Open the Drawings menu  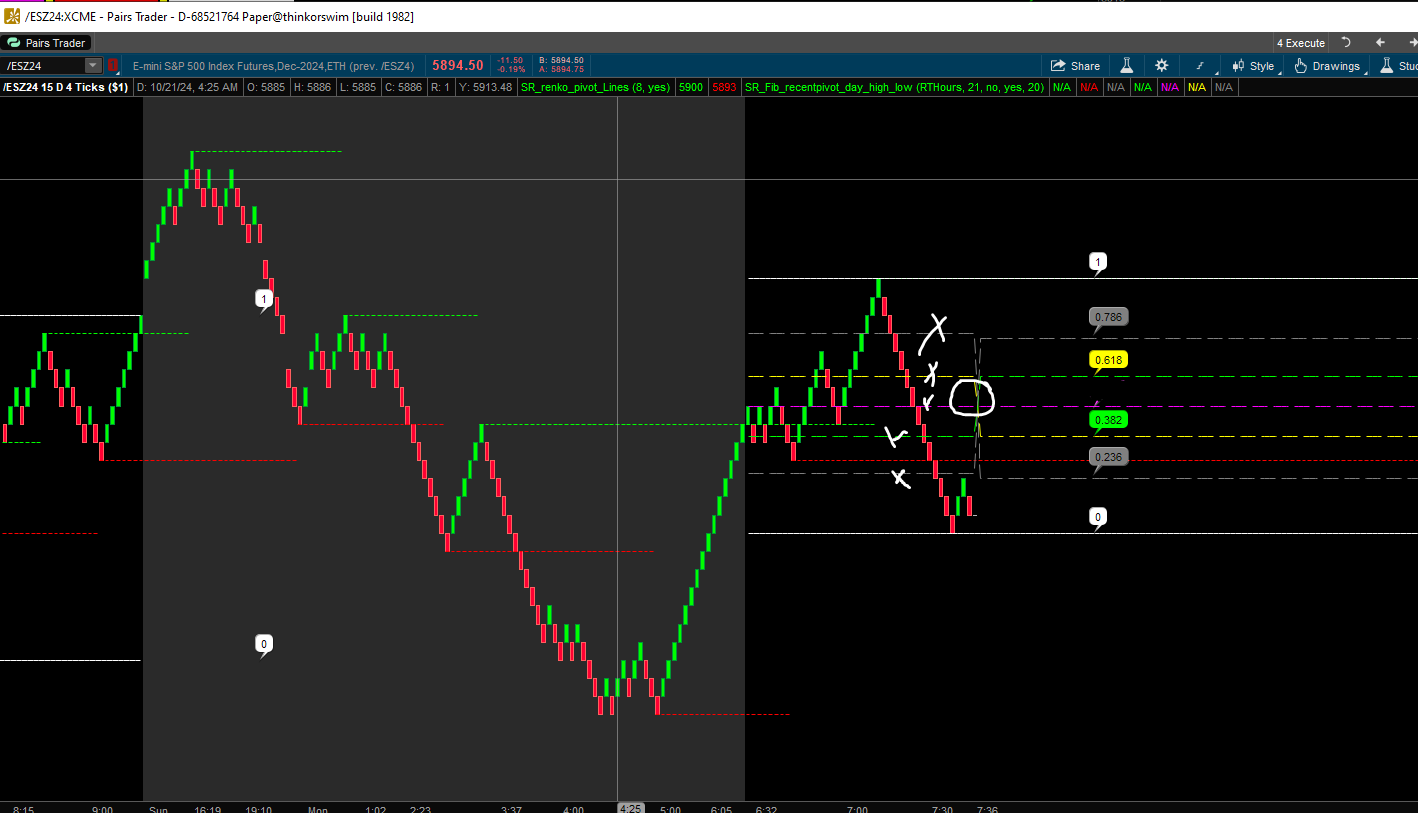click(1328, 66)
